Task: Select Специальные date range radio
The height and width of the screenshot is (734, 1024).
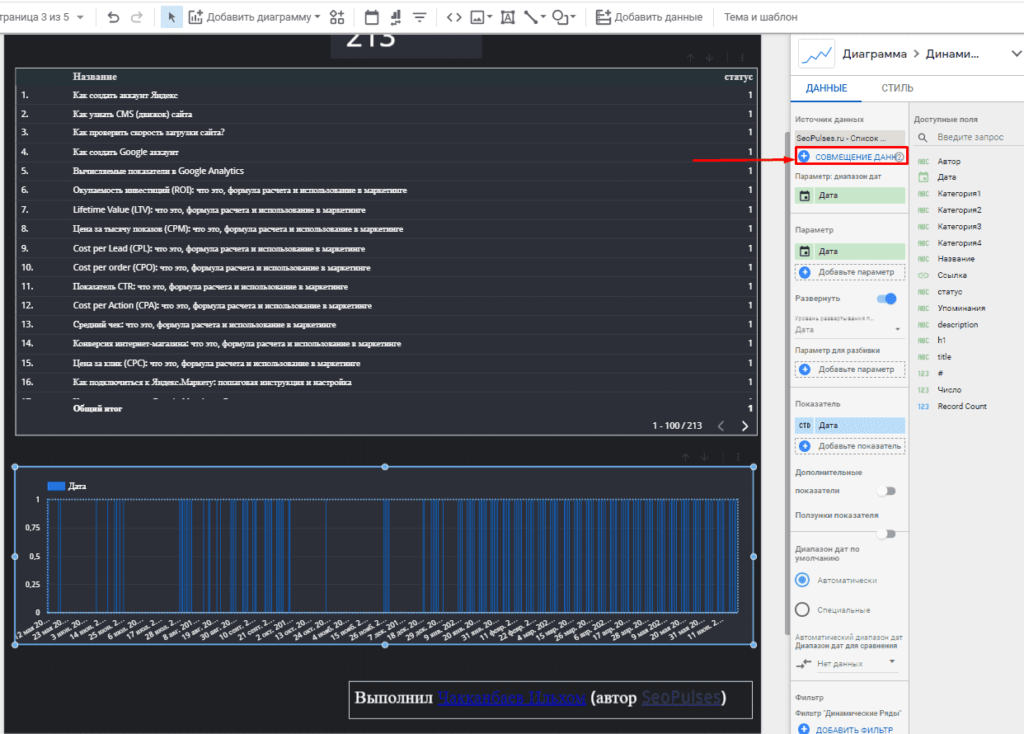Action: [803, 609]
